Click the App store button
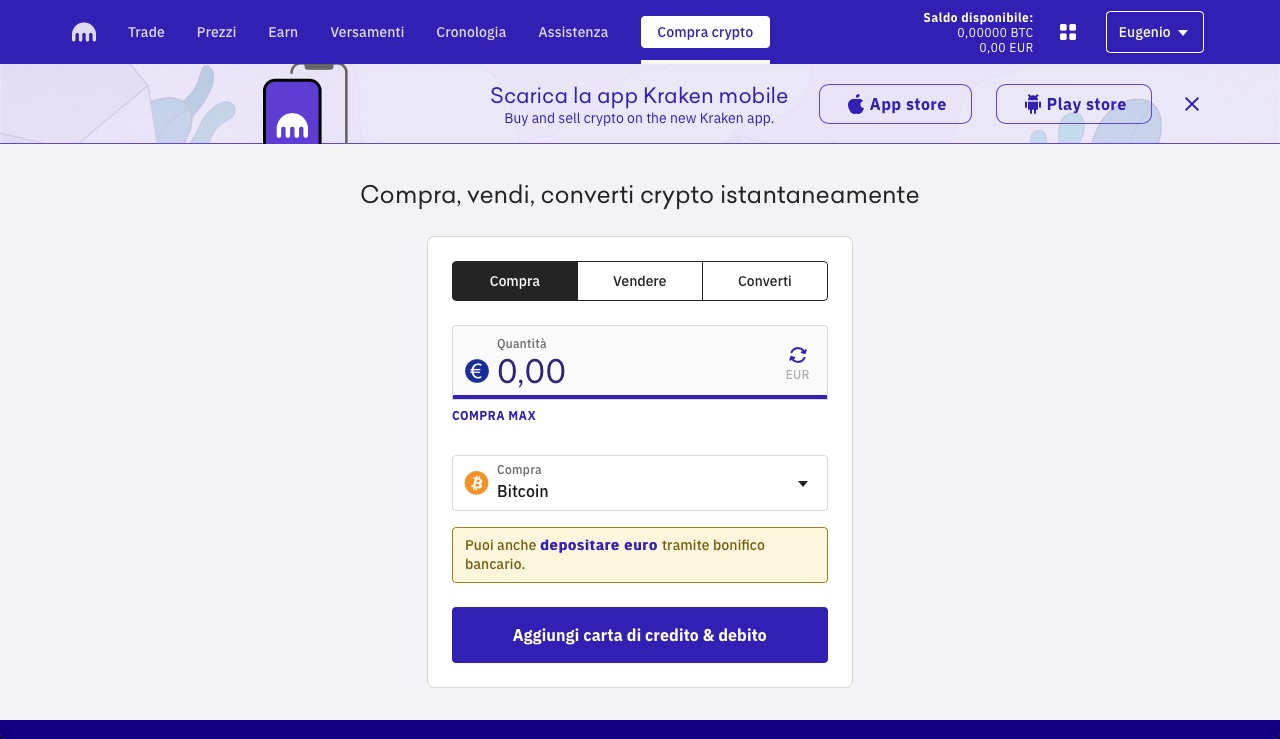 [x=895, y=104]
